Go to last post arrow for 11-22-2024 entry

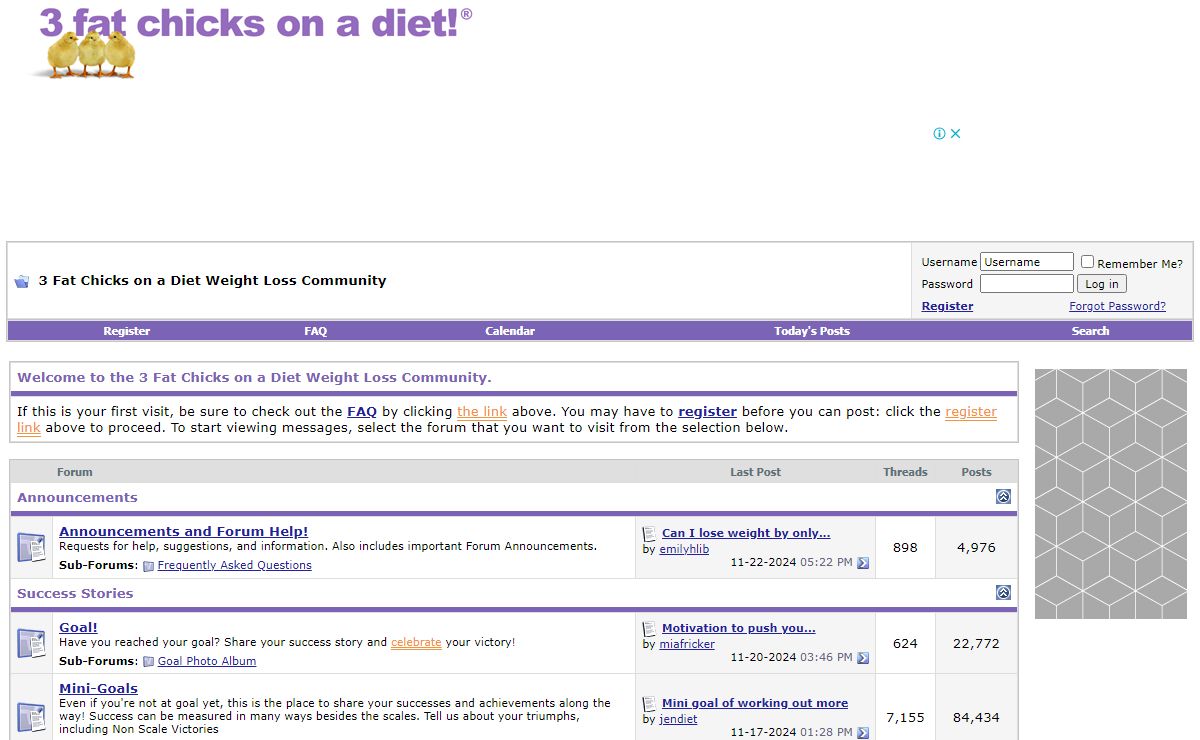pyautogui.click(x=863, y=563)
